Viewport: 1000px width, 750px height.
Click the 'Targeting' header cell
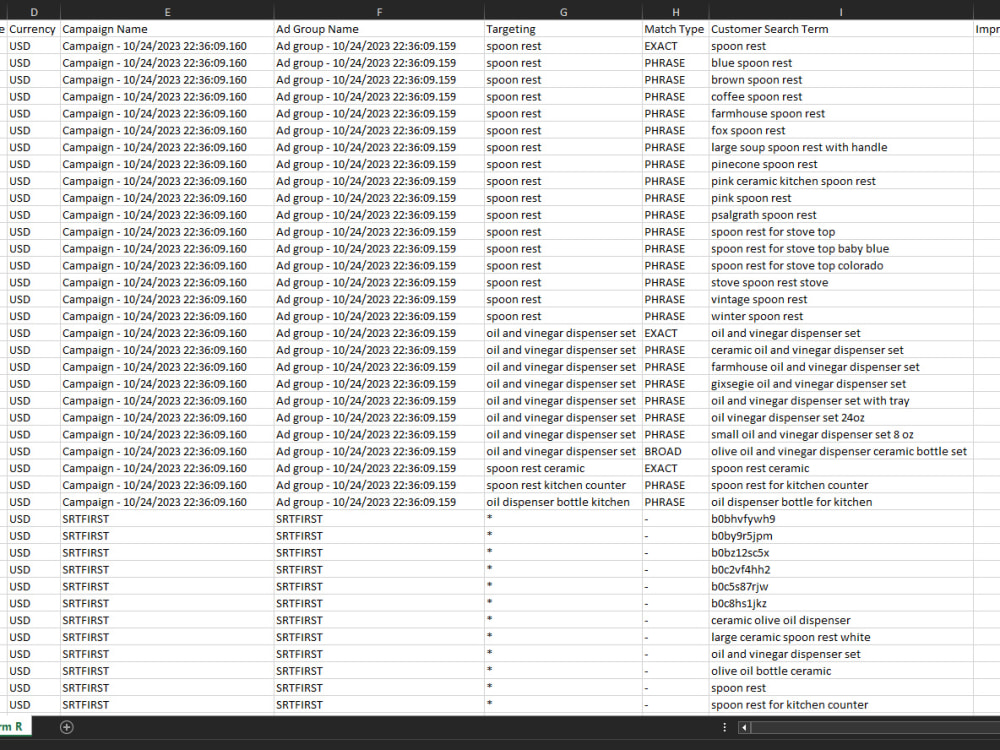click(x=563, y=29)
